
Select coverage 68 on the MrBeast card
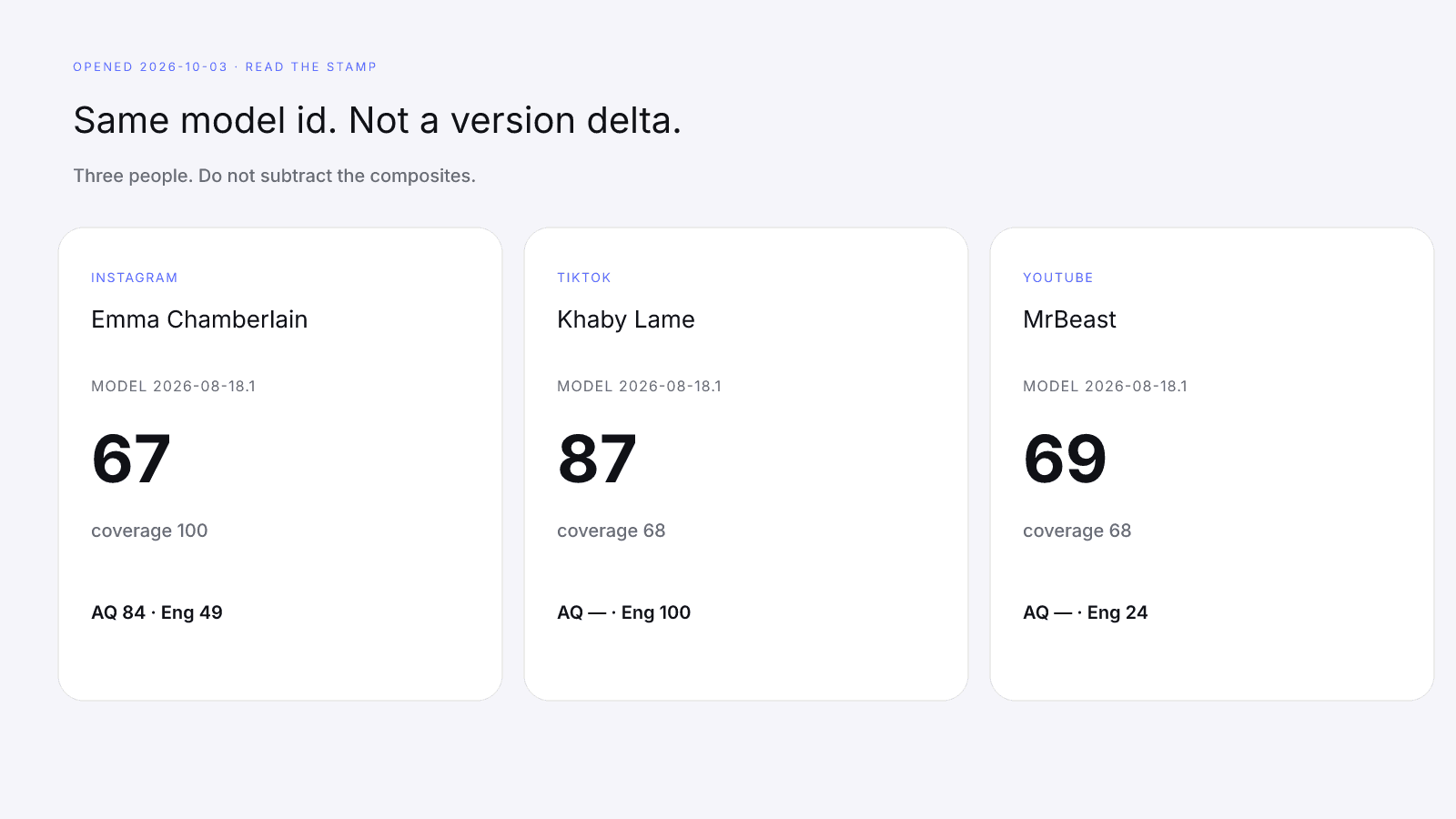(1077, 531)
